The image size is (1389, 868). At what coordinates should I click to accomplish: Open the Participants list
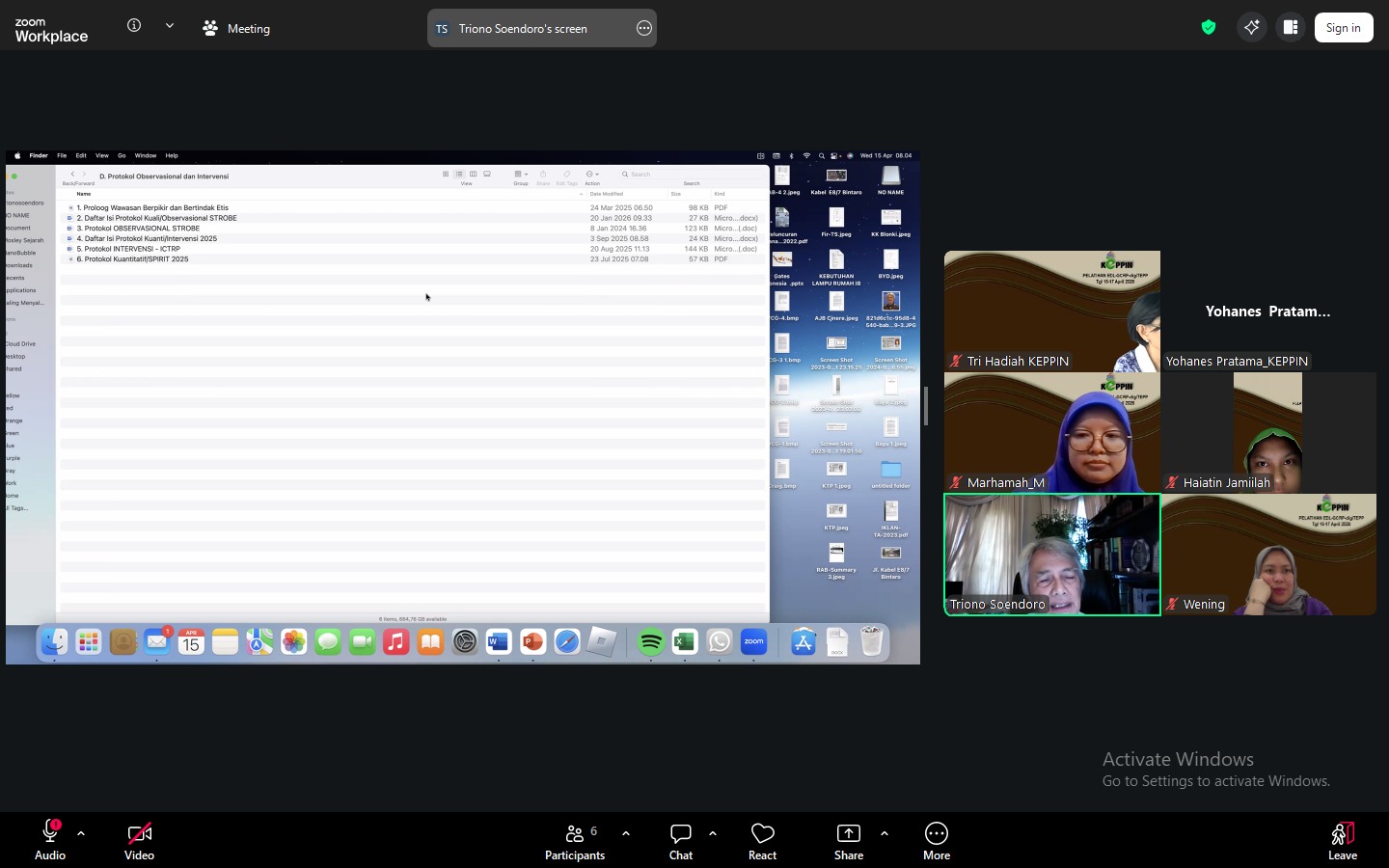click(x=575, y=834)
